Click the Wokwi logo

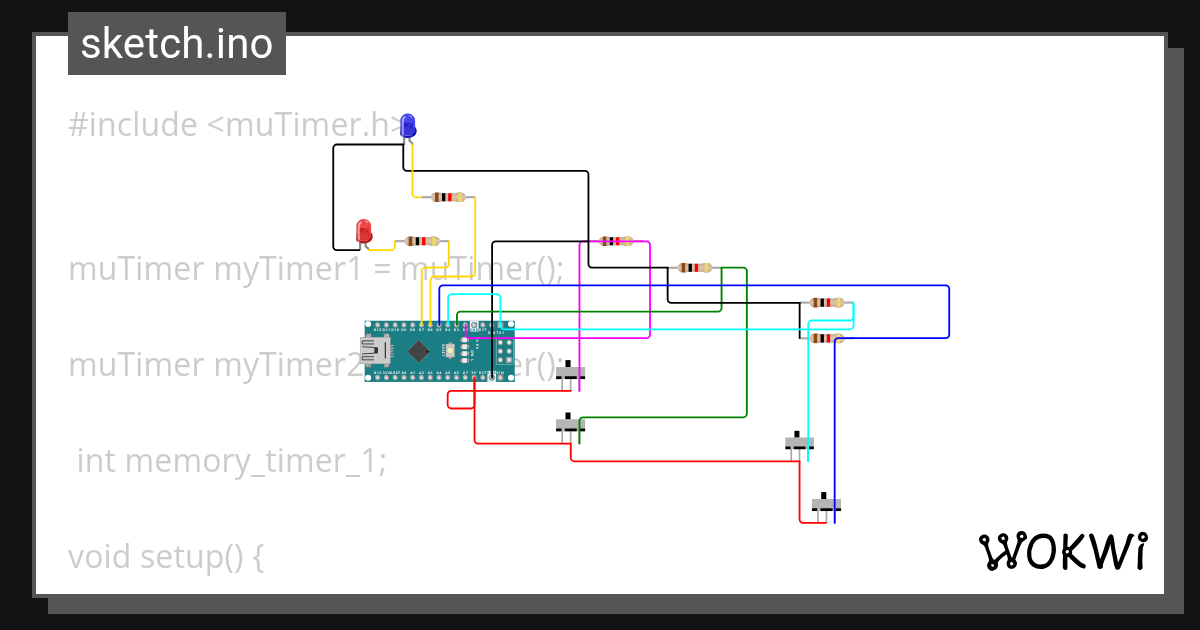click(x=1062, y=552)
